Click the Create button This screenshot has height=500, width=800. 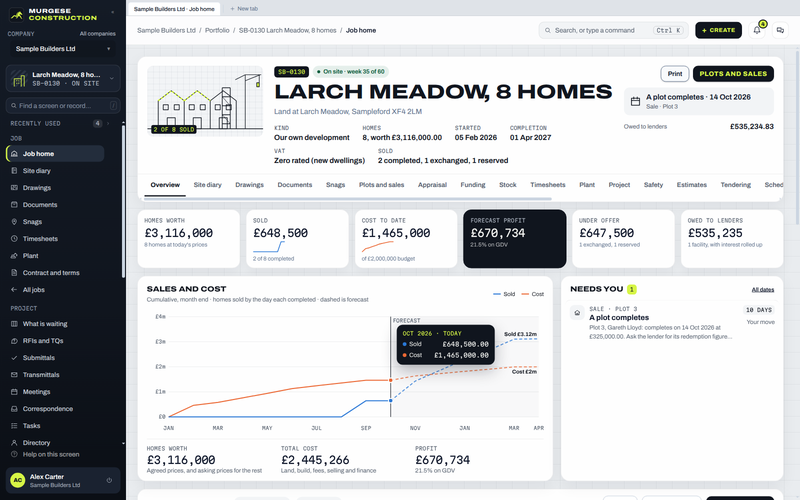[718, 30]
